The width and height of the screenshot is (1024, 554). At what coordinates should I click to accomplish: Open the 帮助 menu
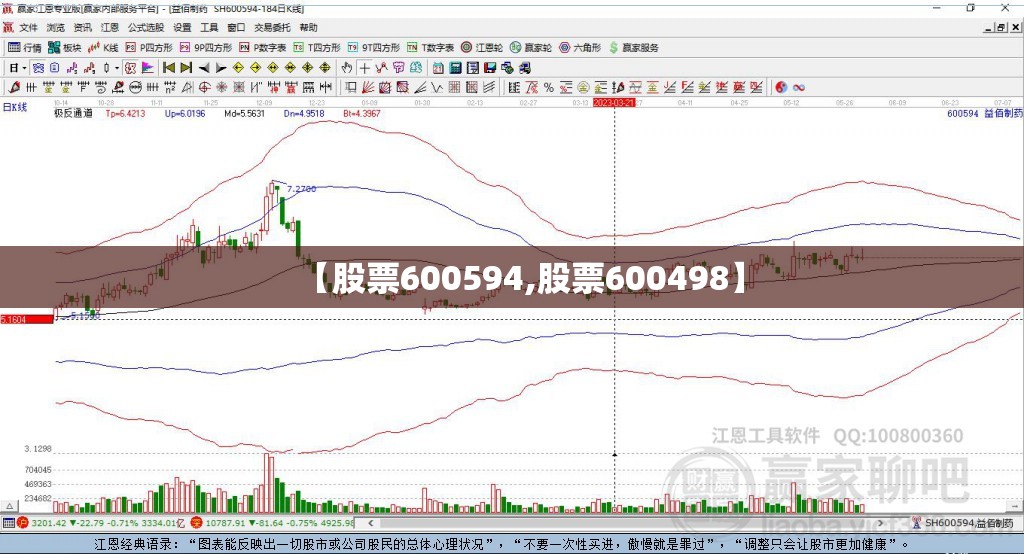[308, 27]
